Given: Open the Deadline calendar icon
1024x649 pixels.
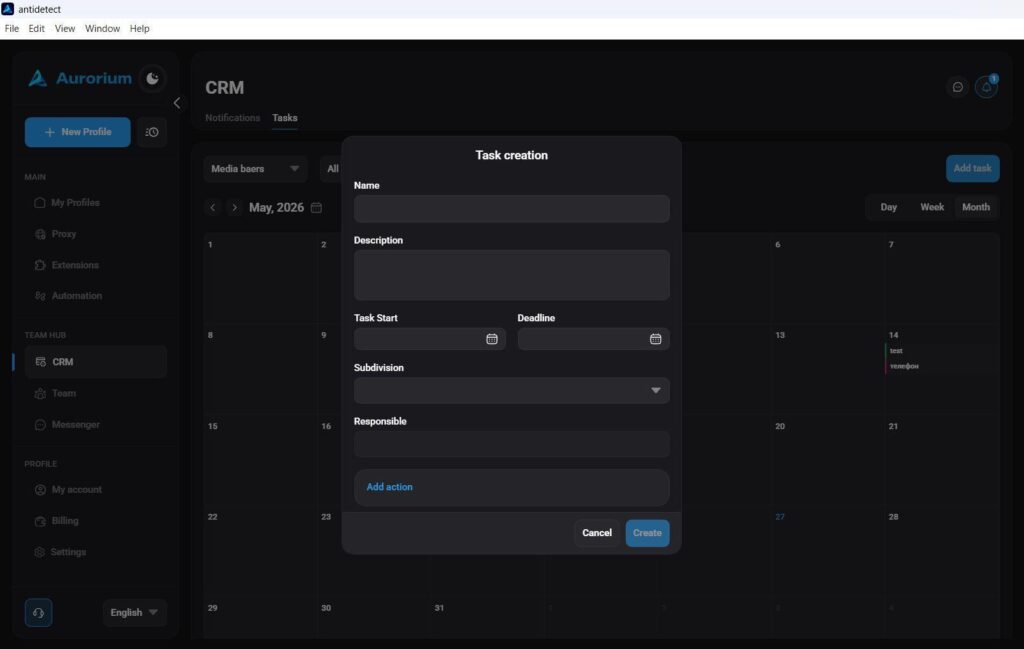Looking at the screenshot, I should (x=656, y=339).
